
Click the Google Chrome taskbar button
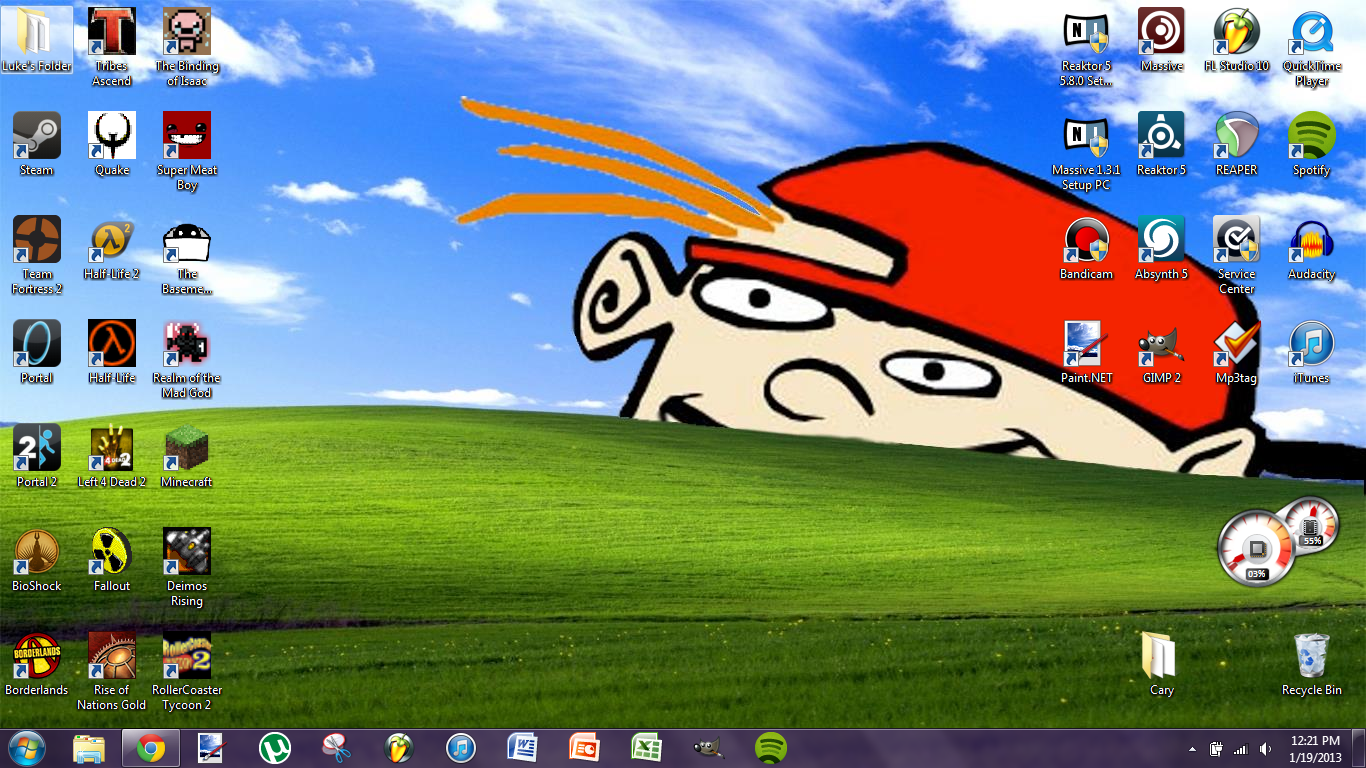[x=151, y=748]
